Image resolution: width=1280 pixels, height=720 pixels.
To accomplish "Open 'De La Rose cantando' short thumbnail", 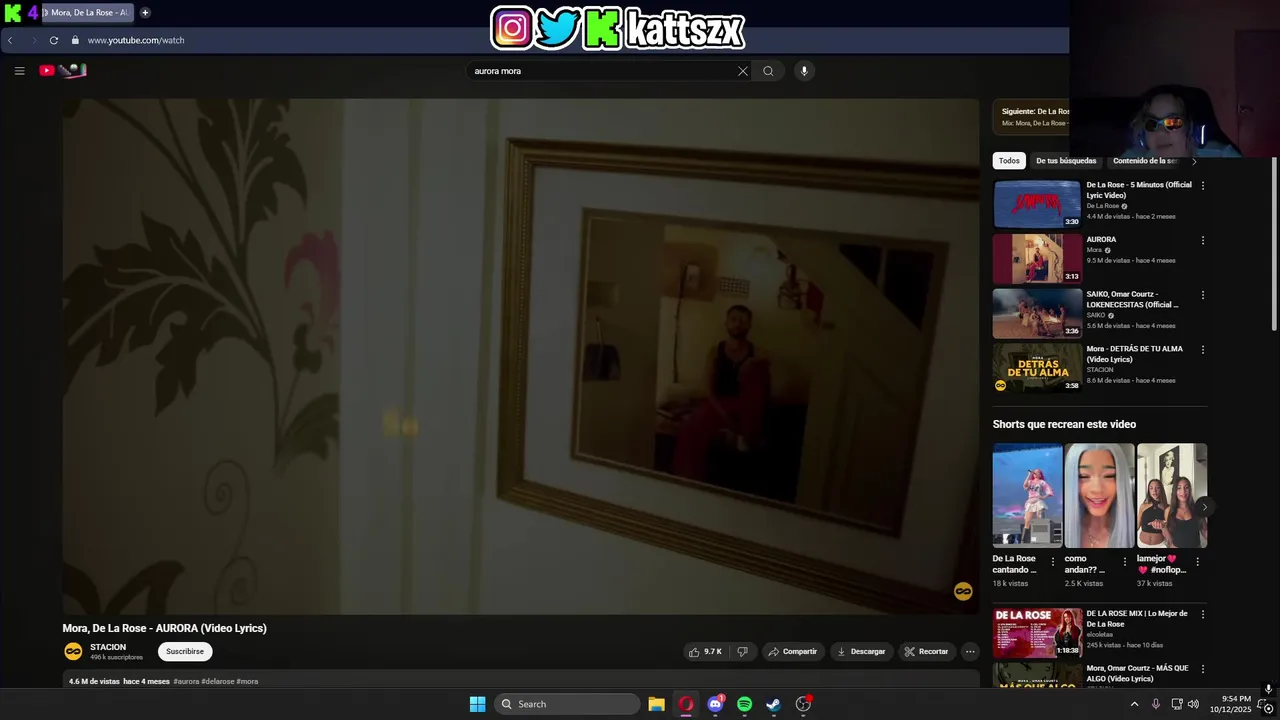I will tap(1027, 496).
